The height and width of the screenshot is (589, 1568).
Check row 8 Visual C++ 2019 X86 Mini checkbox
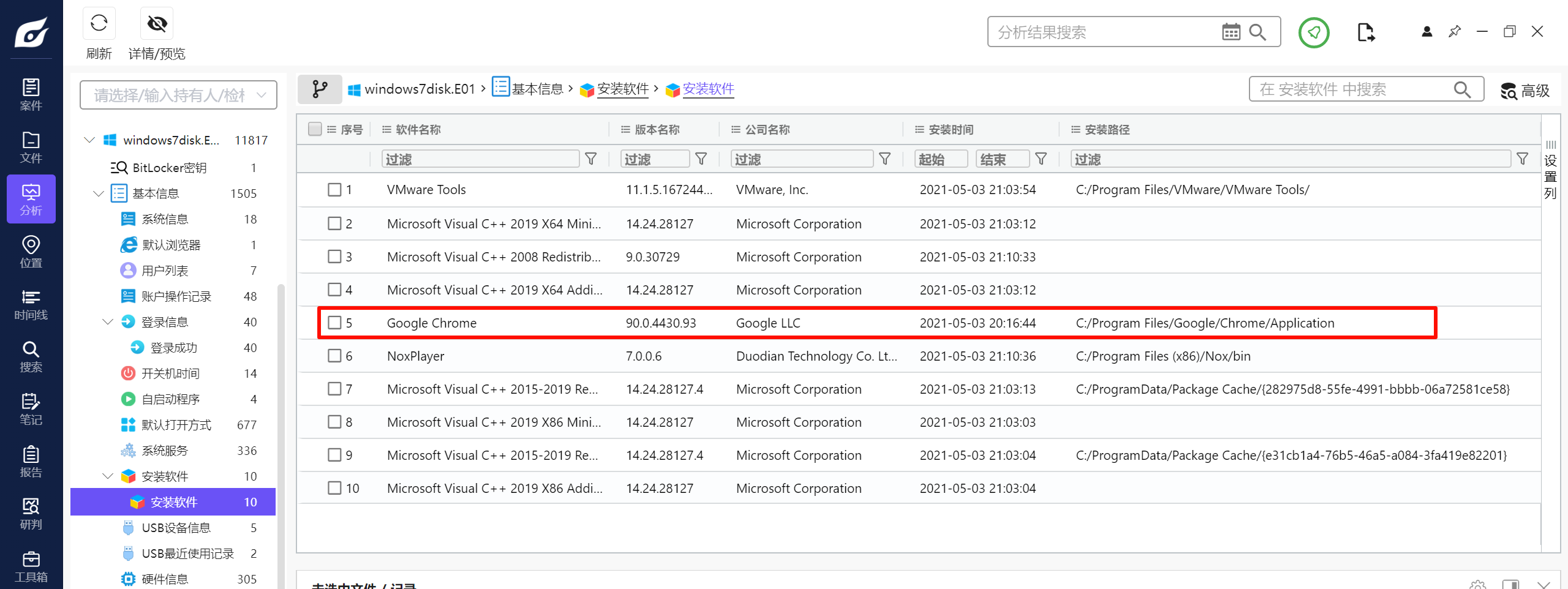click(x=334, y=422)
